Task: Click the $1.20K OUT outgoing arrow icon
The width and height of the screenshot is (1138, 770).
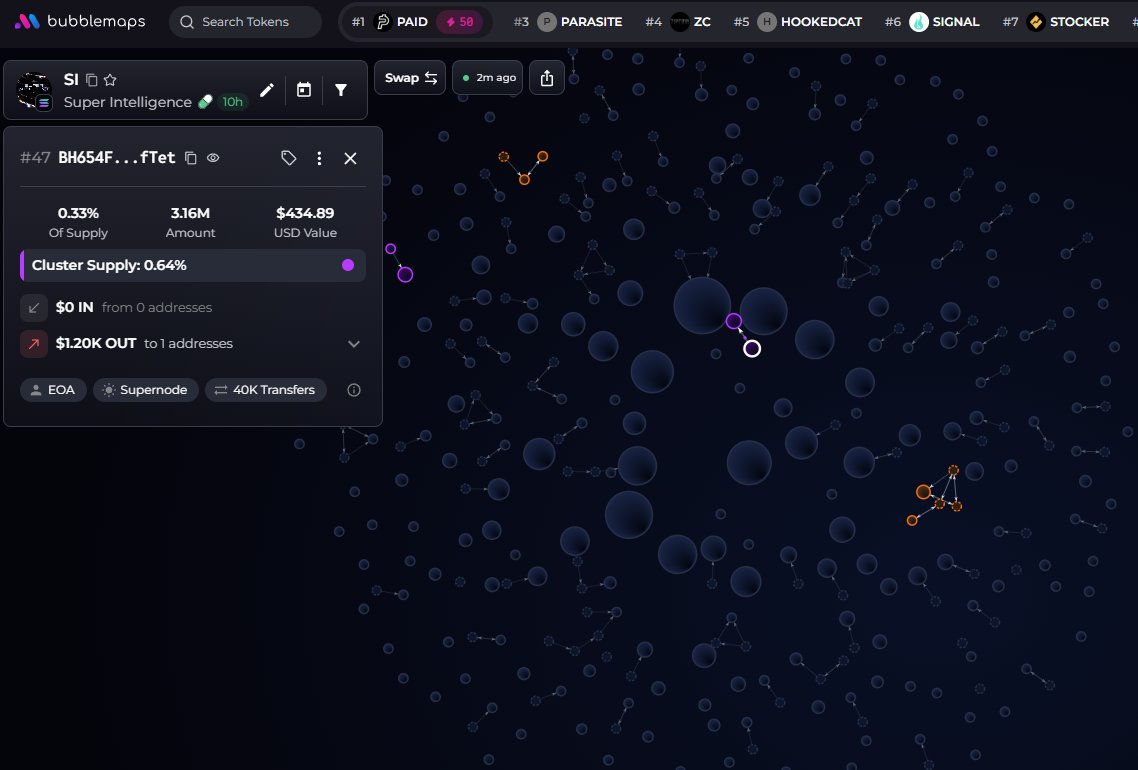Action: coord(33,344)
